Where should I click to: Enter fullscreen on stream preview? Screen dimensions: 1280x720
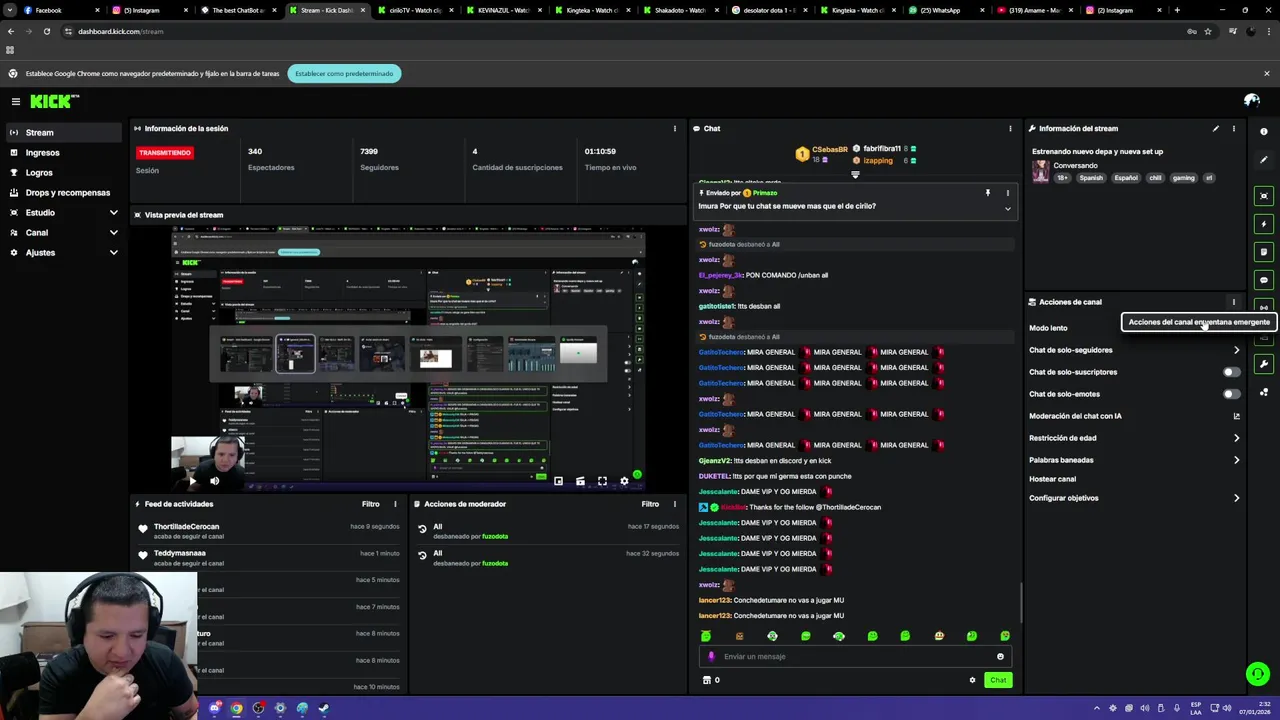[602, 481]
